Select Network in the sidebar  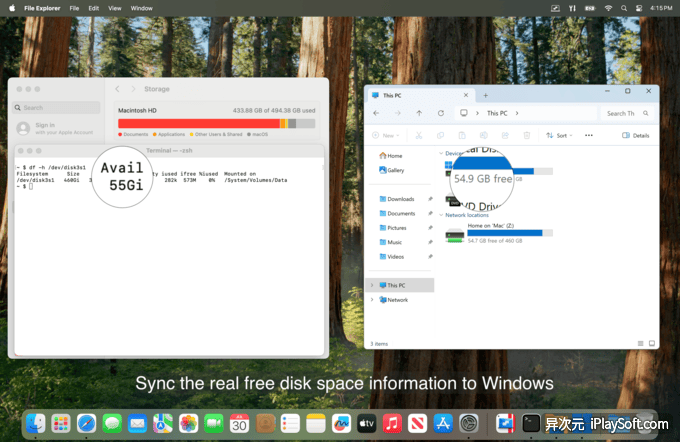coord(393,300)
